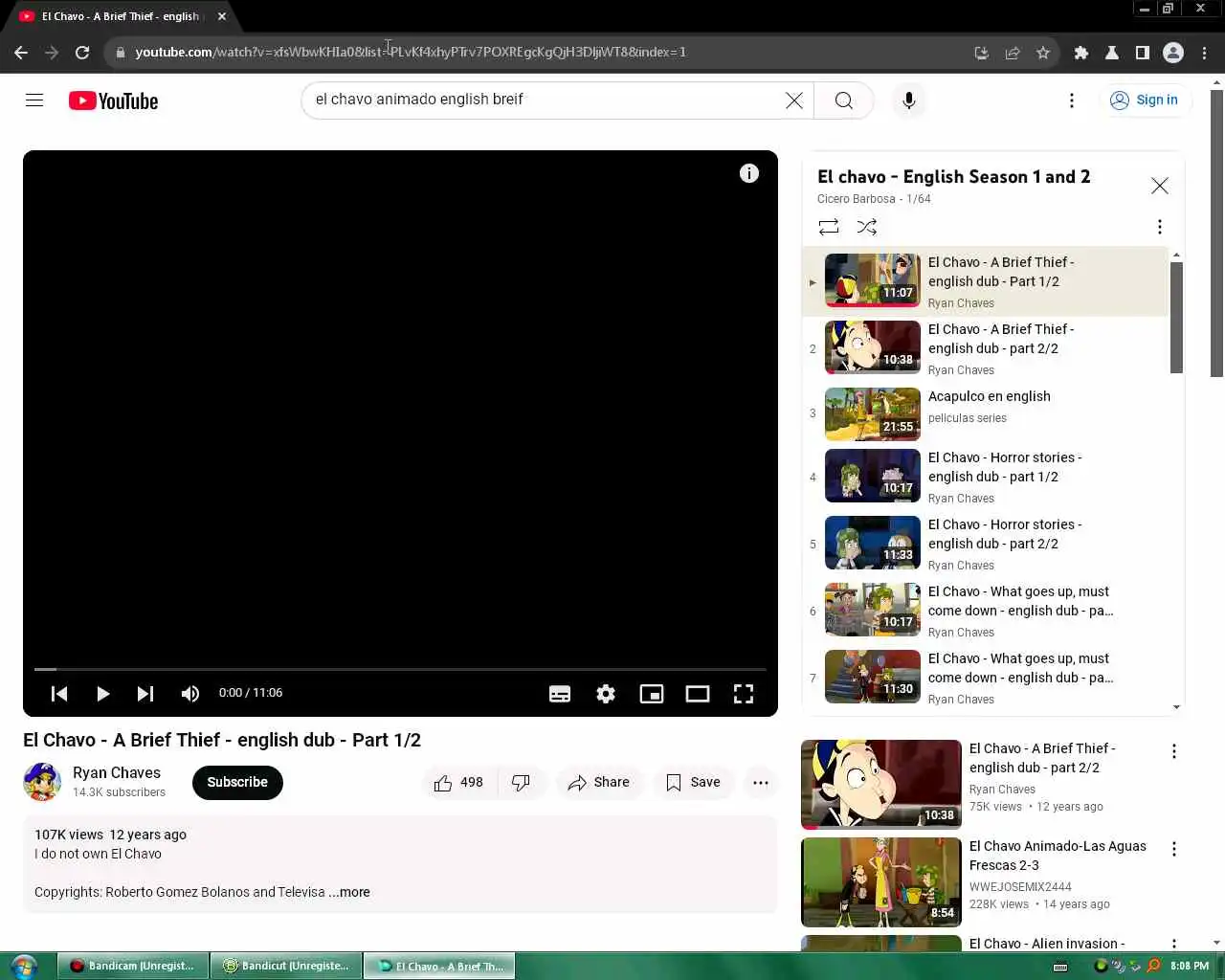Play previous video in playlist
This screenshot has height=980, width=1225.
click(x=59, y=694)
